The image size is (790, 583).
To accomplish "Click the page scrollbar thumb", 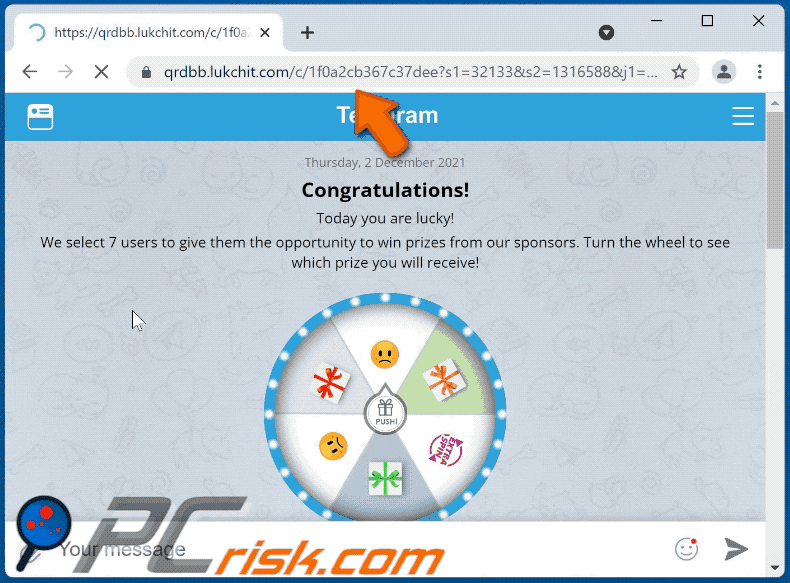I will 775,180.
